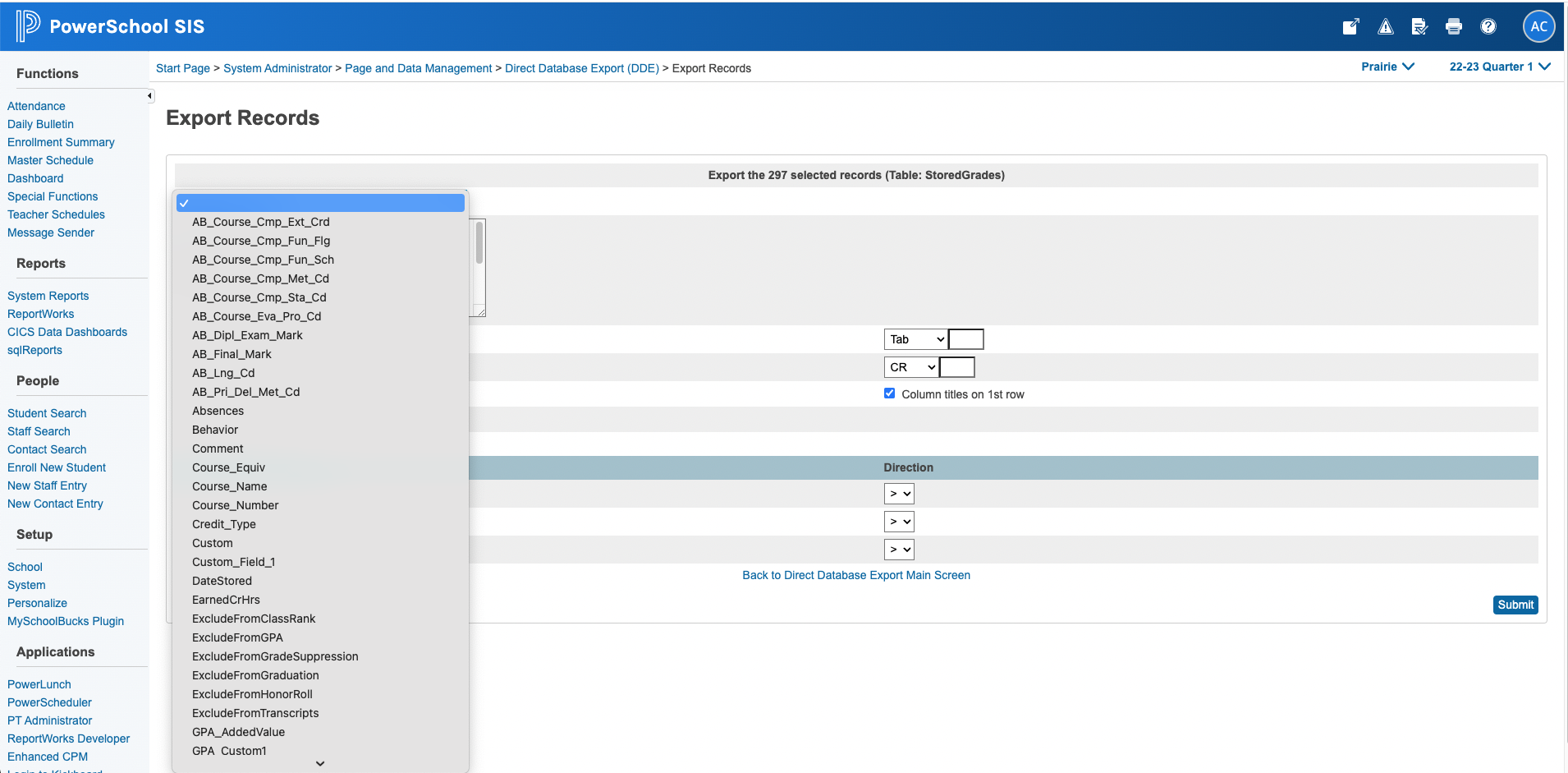The image size is (1568, 773).
Task: Open PT Administrator link
Action: tap(49, 720)
